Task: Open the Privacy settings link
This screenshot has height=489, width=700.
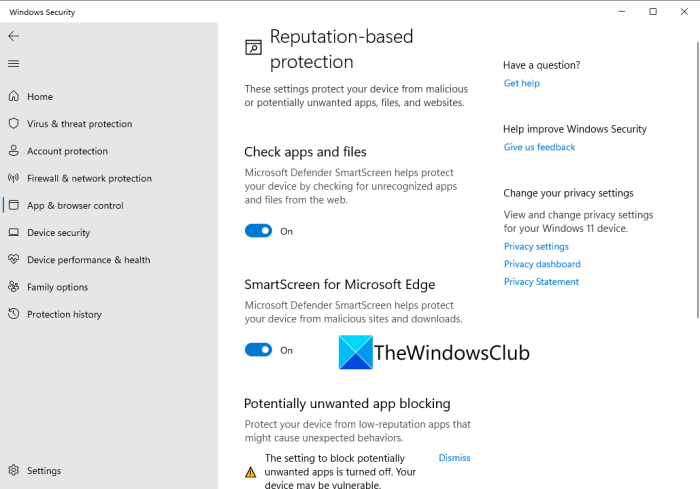Action: (536, 246)
